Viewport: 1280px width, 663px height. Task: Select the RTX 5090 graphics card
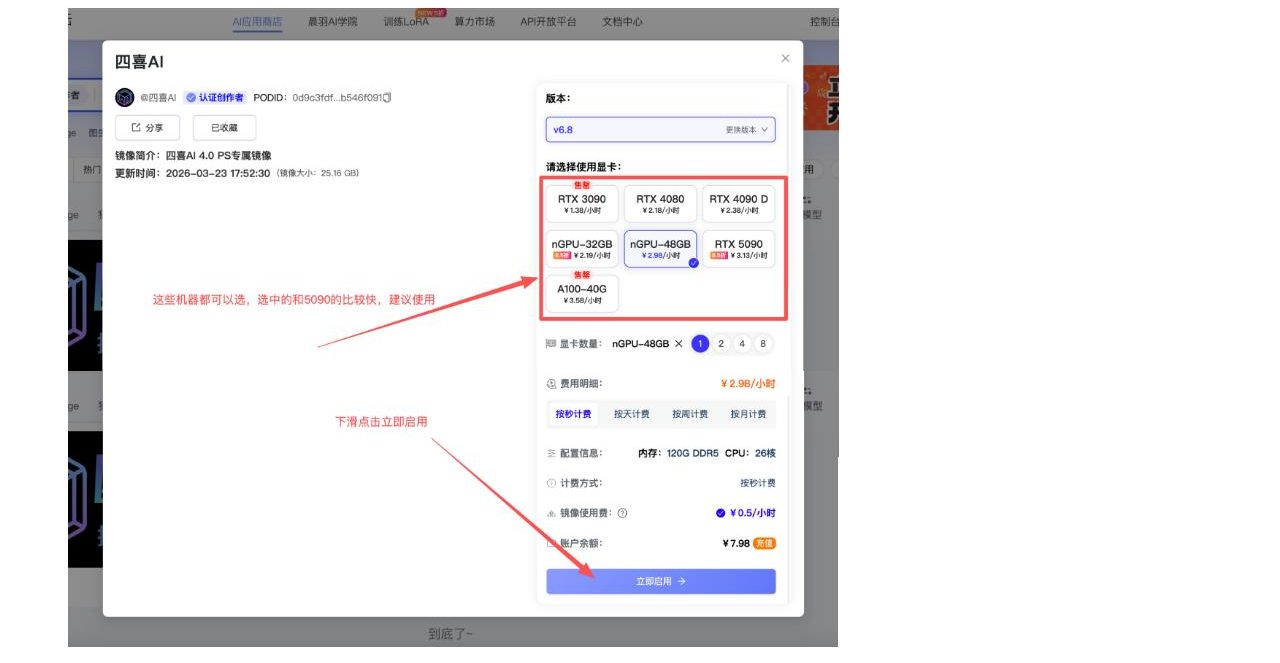point(738,249)
